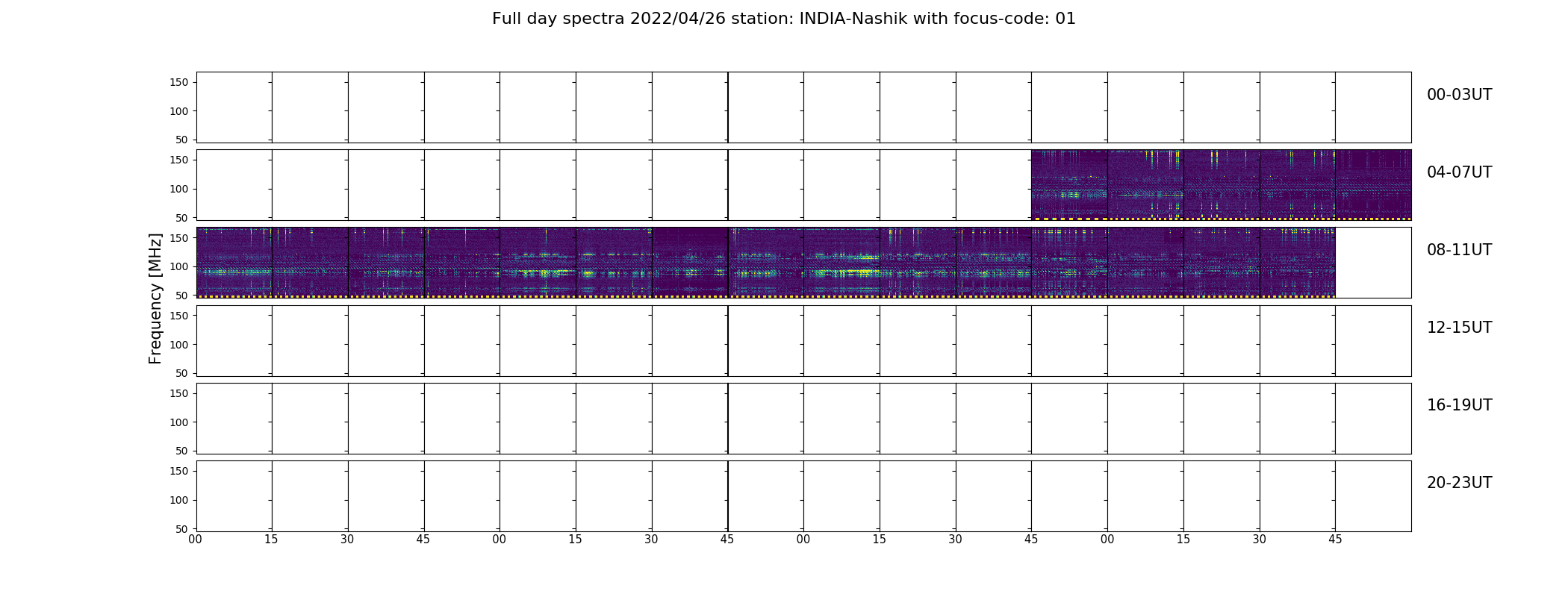Click the spectrogram data in the 04-07UT row
This screenshot has width=1568, height=597.
[1221, 185]
